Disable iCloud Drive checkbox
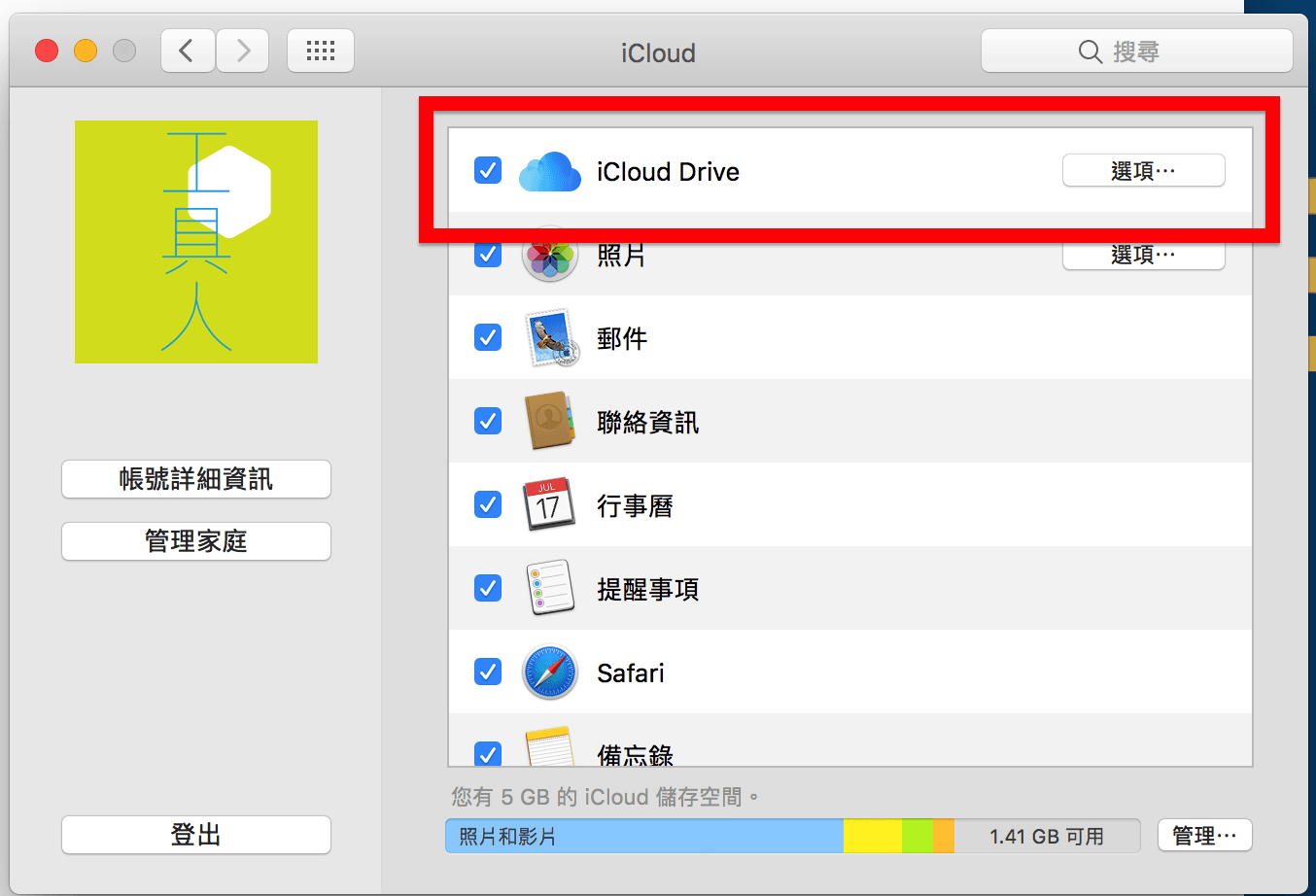Viewport: 1316px width, 896px height. click(x=488, y=171)
